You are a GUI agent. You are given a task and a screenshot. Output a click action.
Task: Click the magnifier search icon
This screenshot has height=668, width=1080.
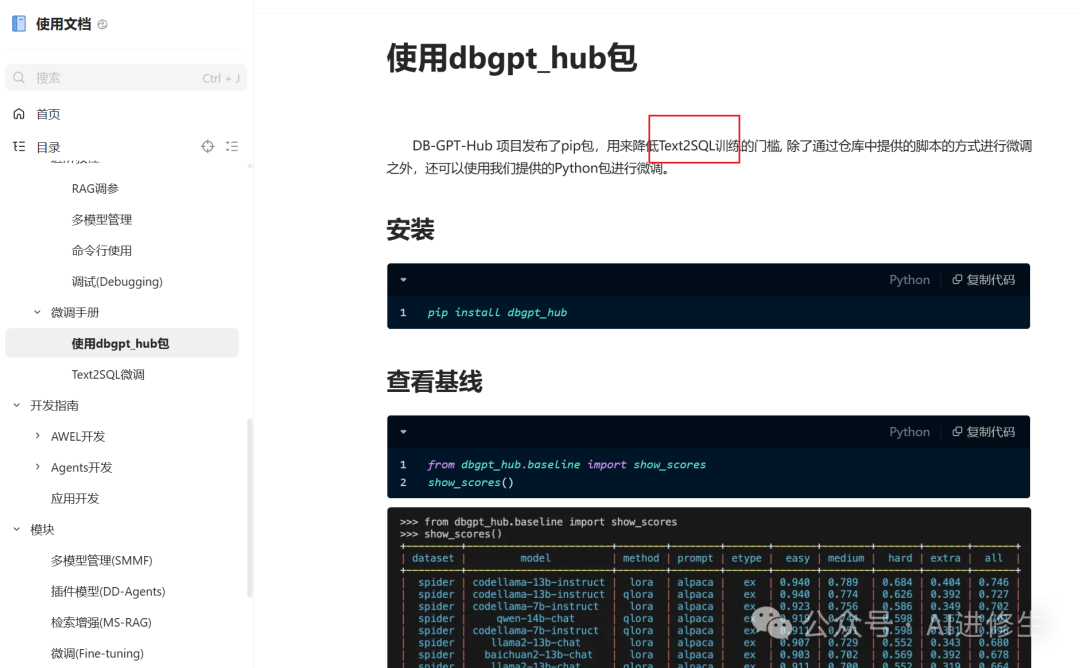(19, 78)
